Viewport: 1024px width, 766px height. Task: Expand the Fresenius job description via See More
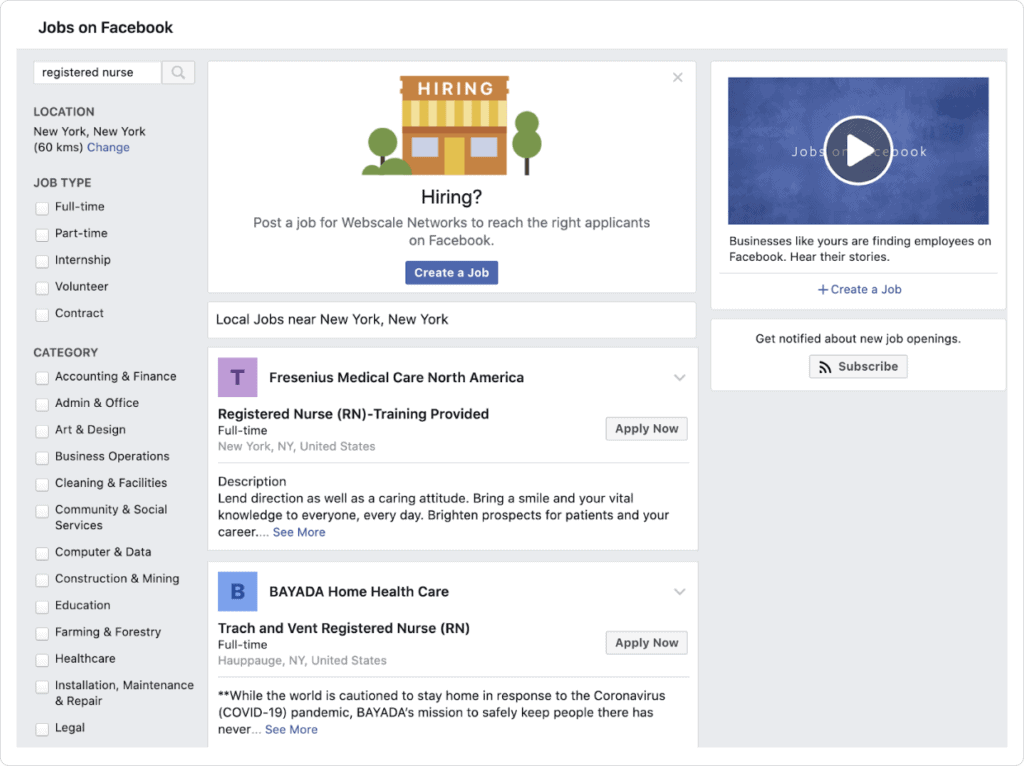(299, 533)
